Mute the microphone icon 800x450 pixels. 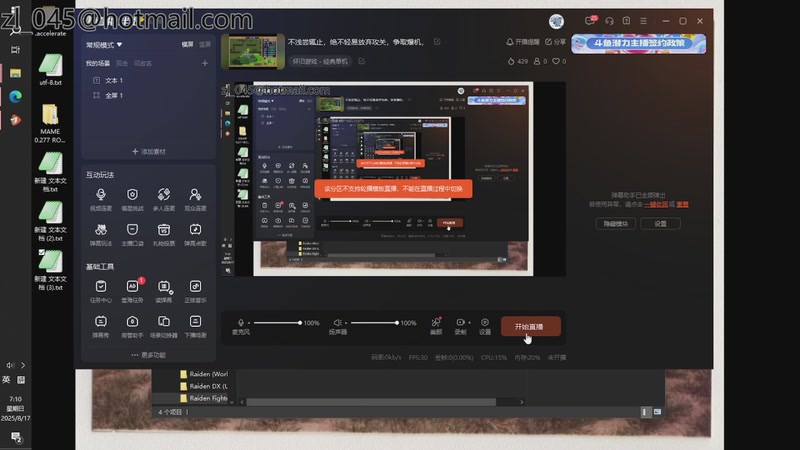click(241, 322)
